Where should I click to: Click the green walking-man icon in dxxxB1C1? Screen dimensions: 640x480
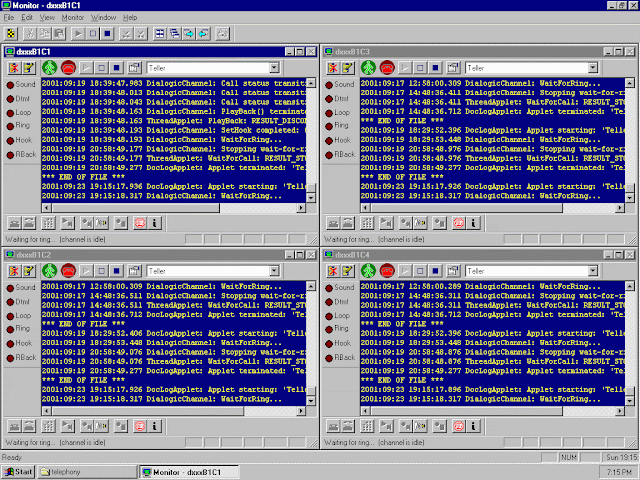[x=49, y=67]
